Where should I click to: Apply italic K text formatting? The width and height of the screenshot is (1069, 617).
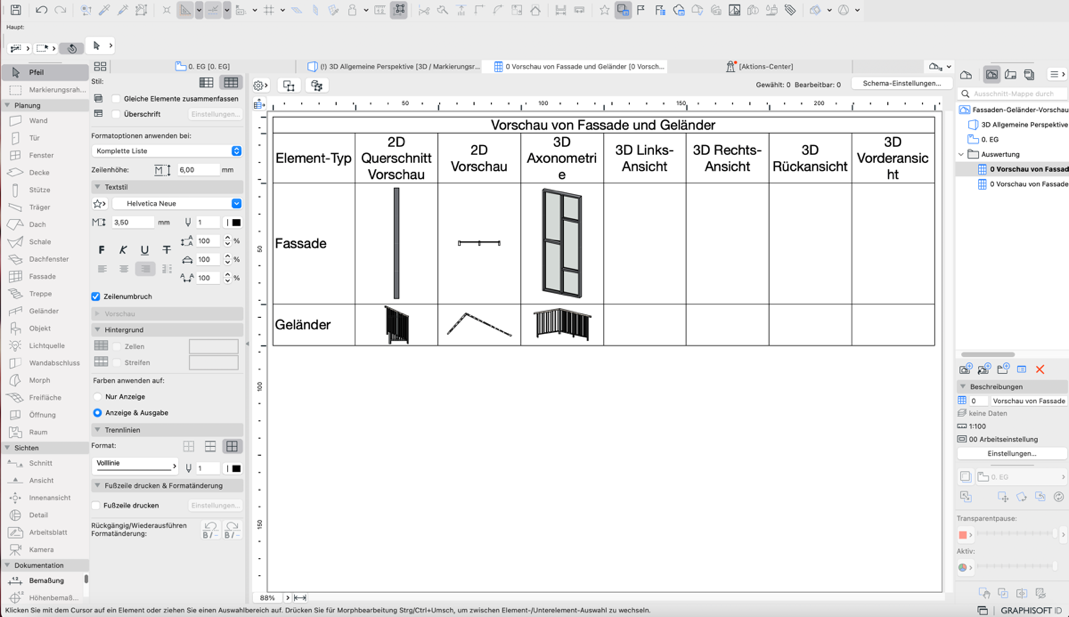(123, 250)
